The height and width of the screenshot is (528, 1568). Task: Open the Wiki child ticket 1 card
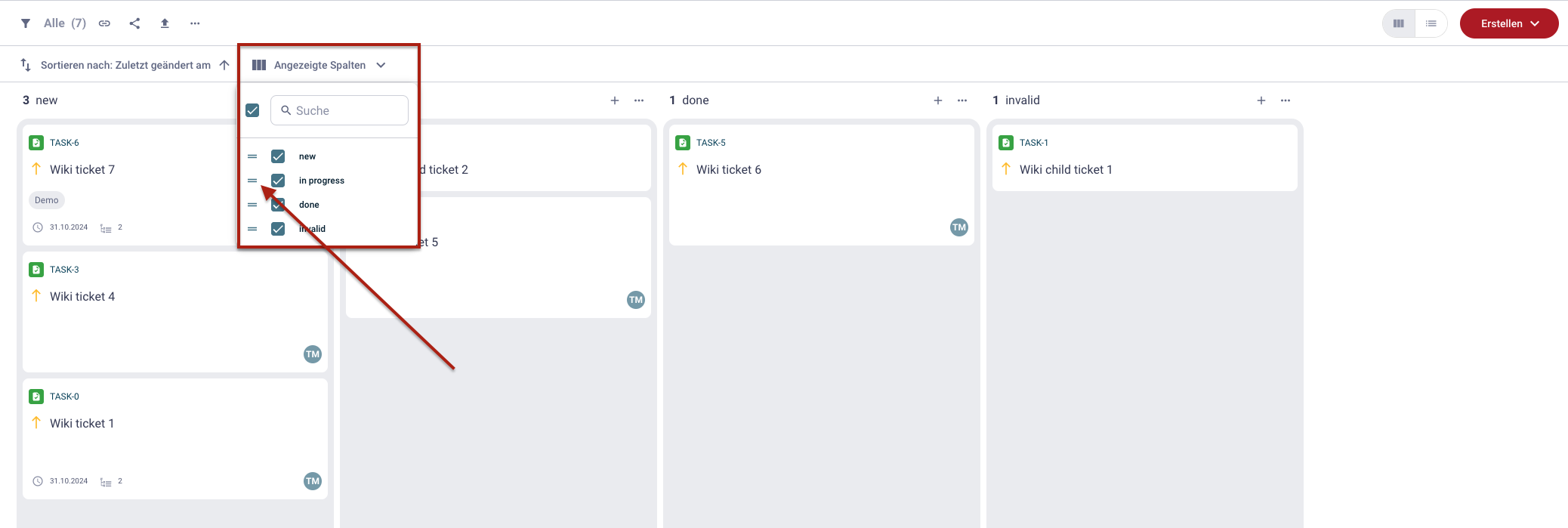click(x=1145, y=158)
